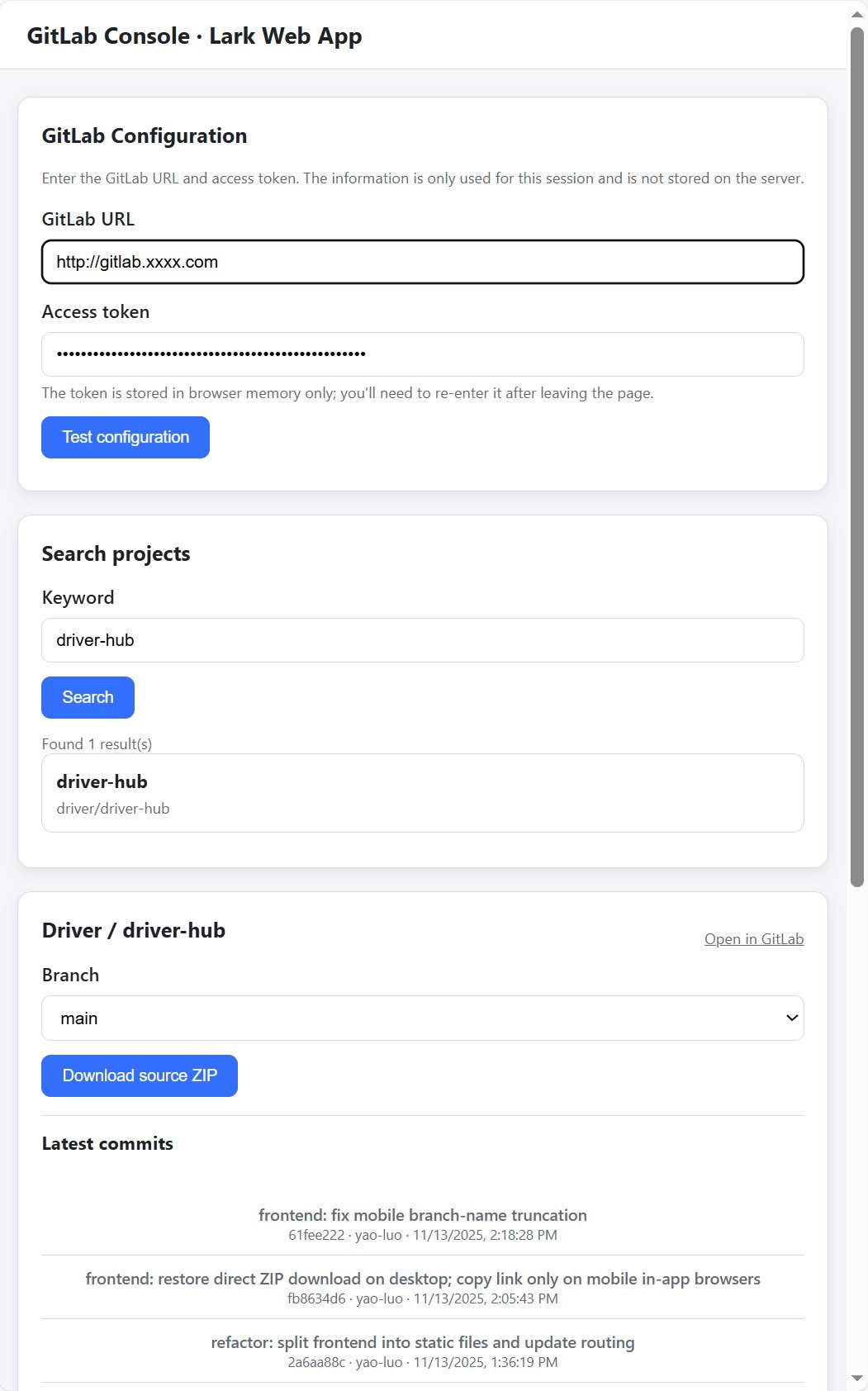Open the 'Open in GitLab' link
This screenshot has width=868, height=1391.
(753, 939)
